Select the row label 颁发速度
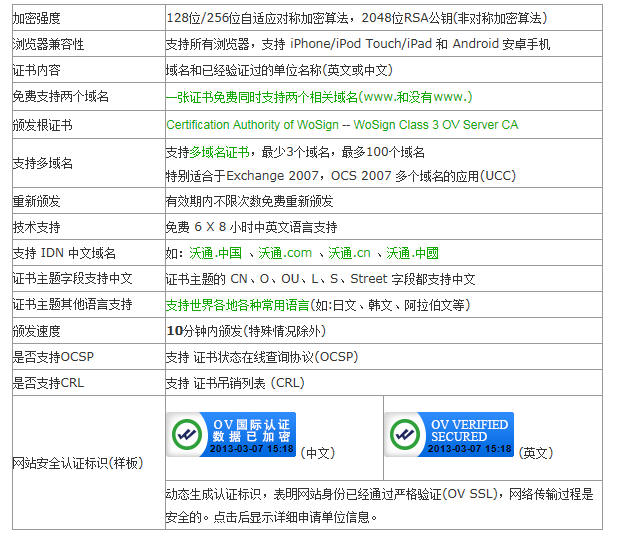 coord(36,331)
